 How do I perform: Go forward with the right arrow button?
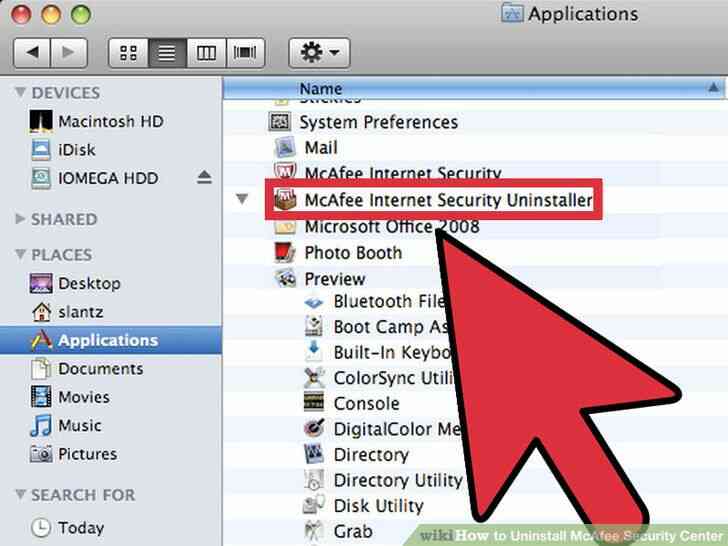[x=69, y=52]
